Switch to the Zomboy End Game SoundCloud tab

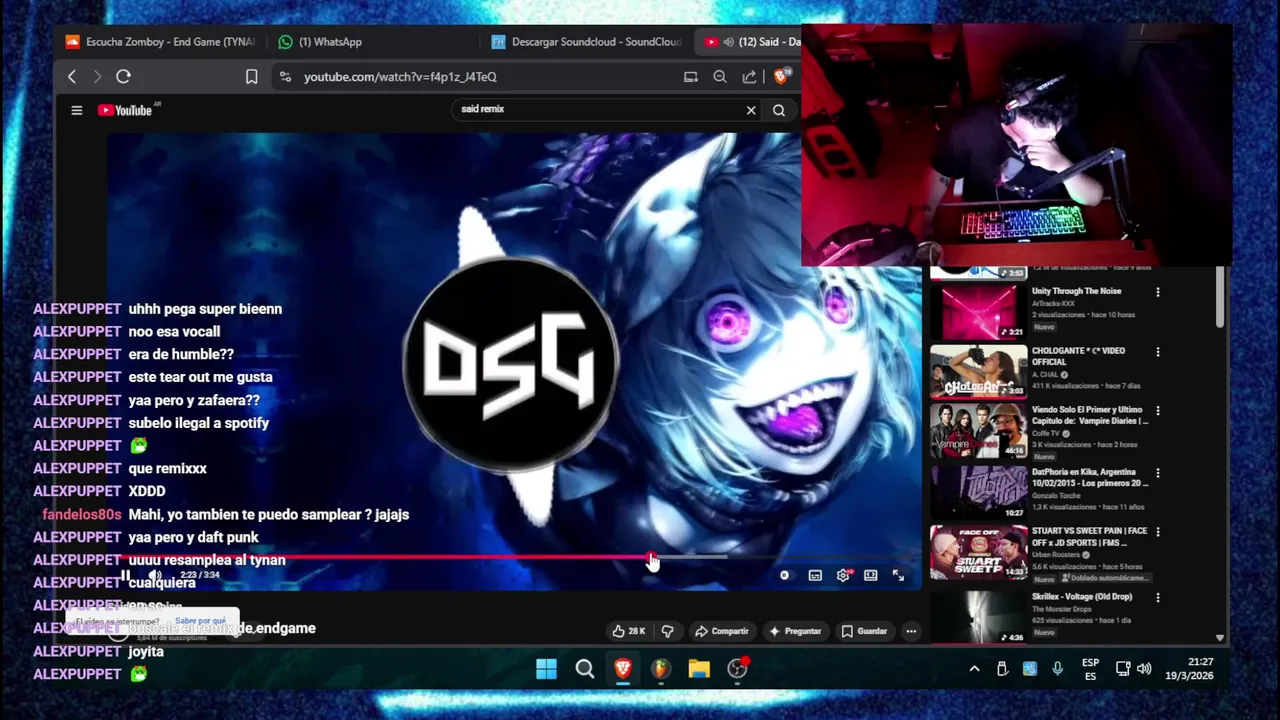[x=160, y=42]
